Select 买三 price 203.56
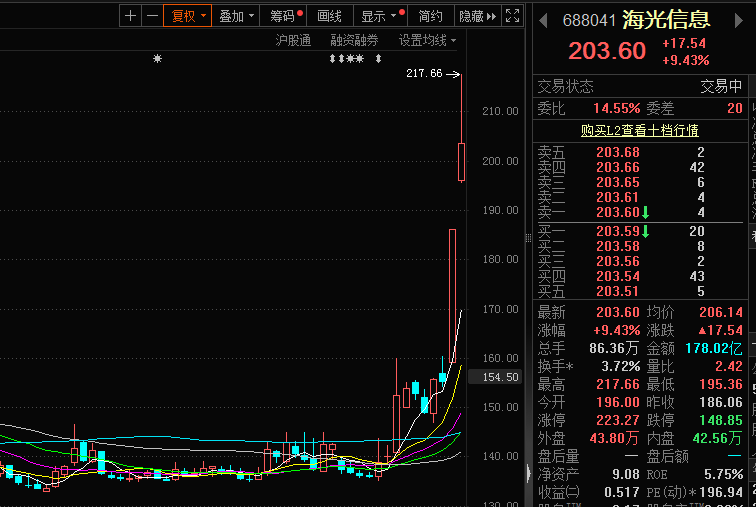The width and height of the screenshot is (756, 507). coord(618,261)
